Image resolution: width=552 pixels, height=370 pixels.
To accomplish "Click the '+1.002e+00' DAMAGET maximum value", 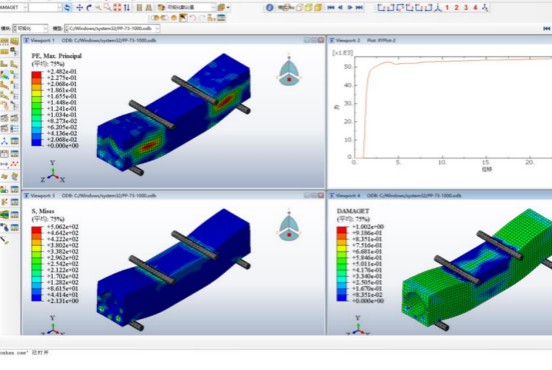I will (x=368, y=227).
